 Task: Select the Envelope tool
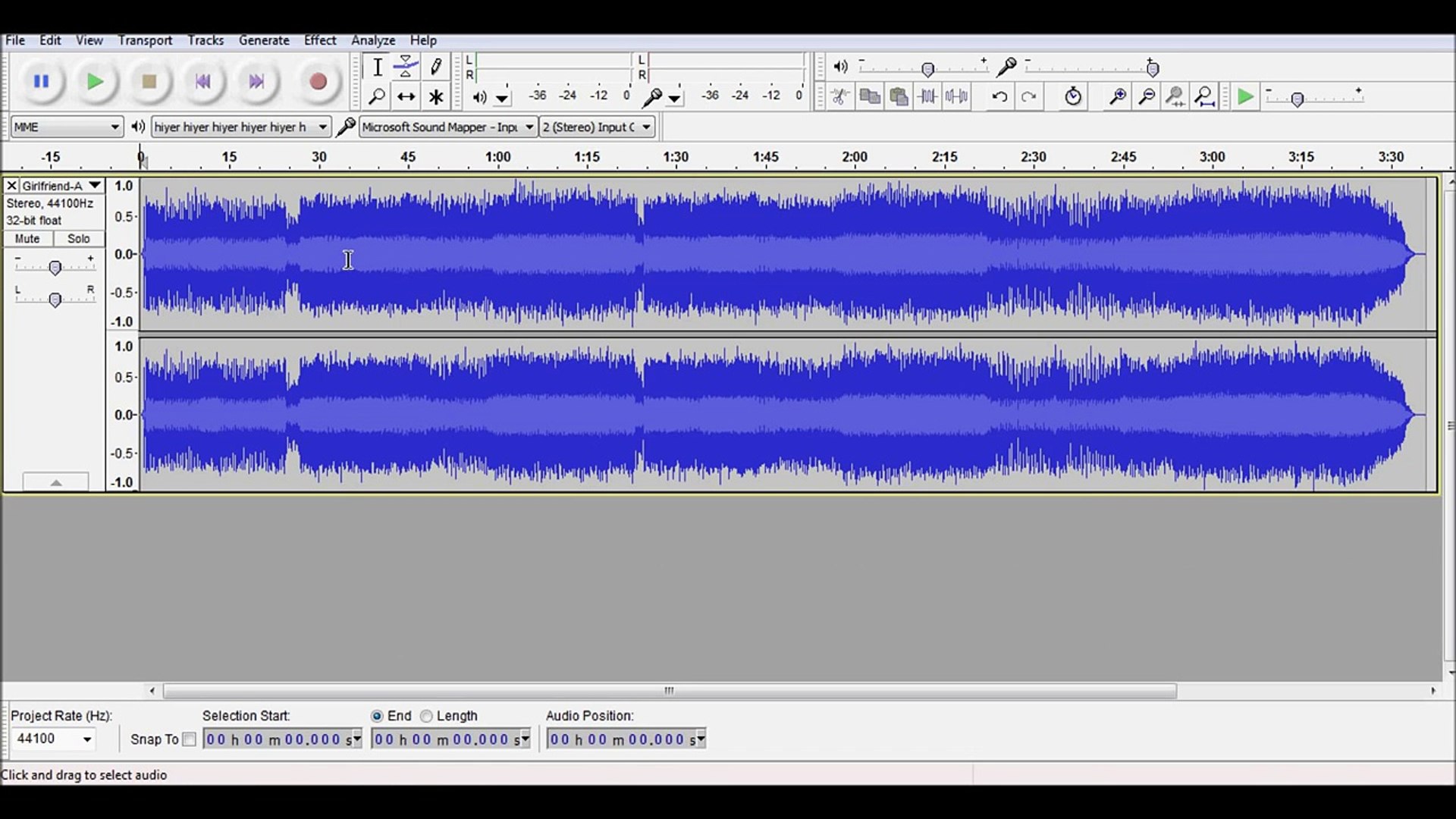(406, 67)
